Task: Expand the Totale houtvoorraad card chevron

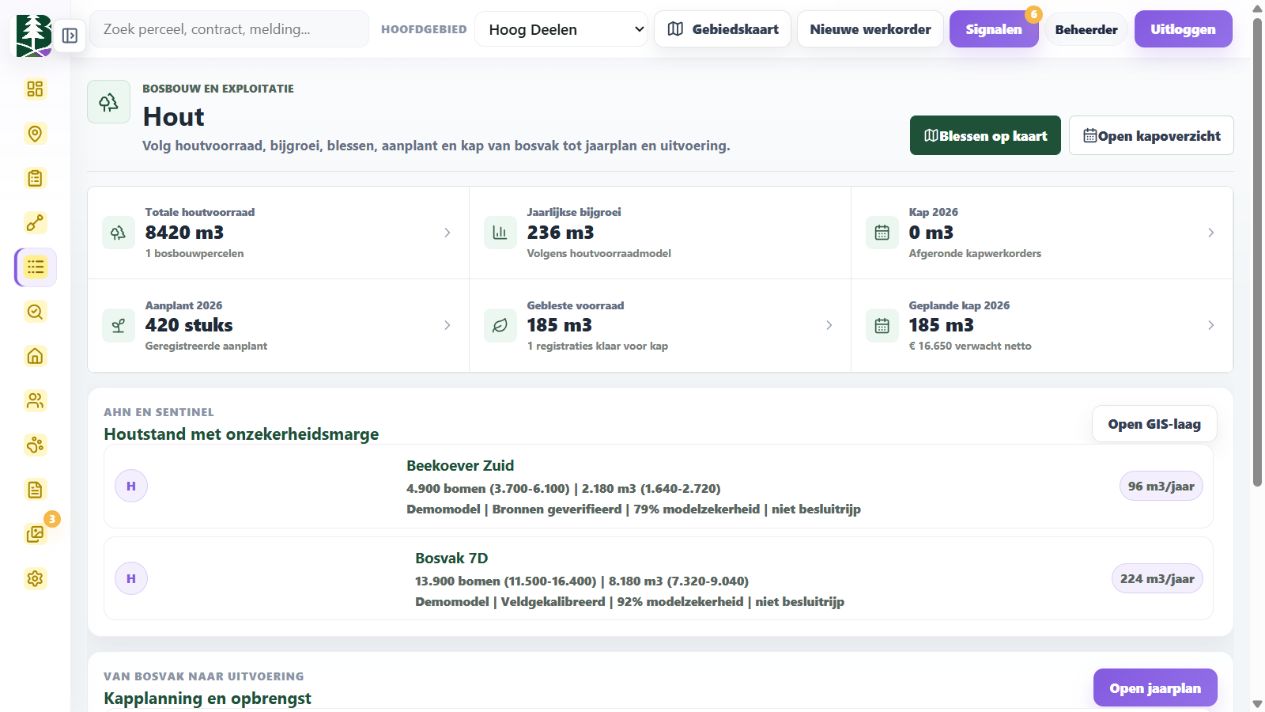Action: 447,233
